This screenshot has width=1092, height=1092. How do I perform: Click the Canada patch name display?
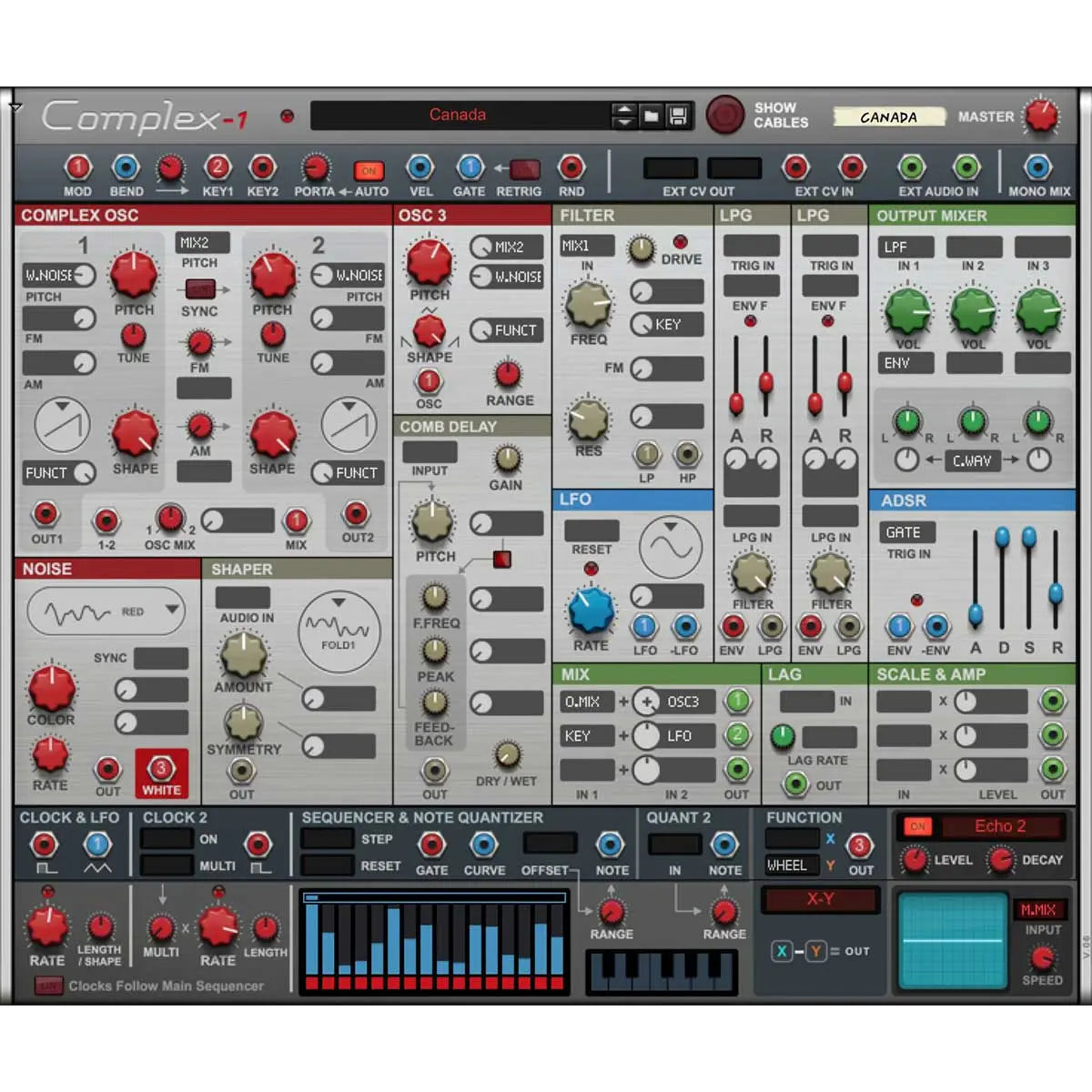[x=459, y=115]
